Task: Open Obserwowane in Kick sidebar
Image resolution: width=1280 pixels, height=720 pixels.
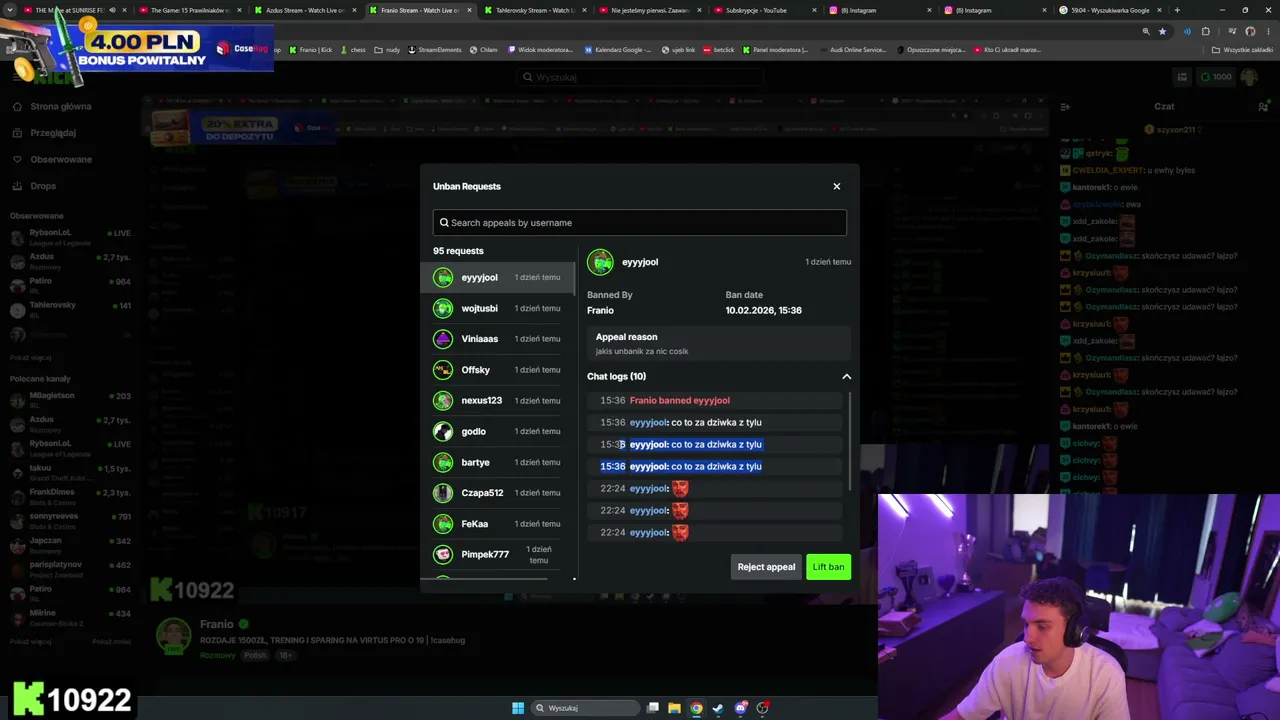Action: tap(52, 159)
